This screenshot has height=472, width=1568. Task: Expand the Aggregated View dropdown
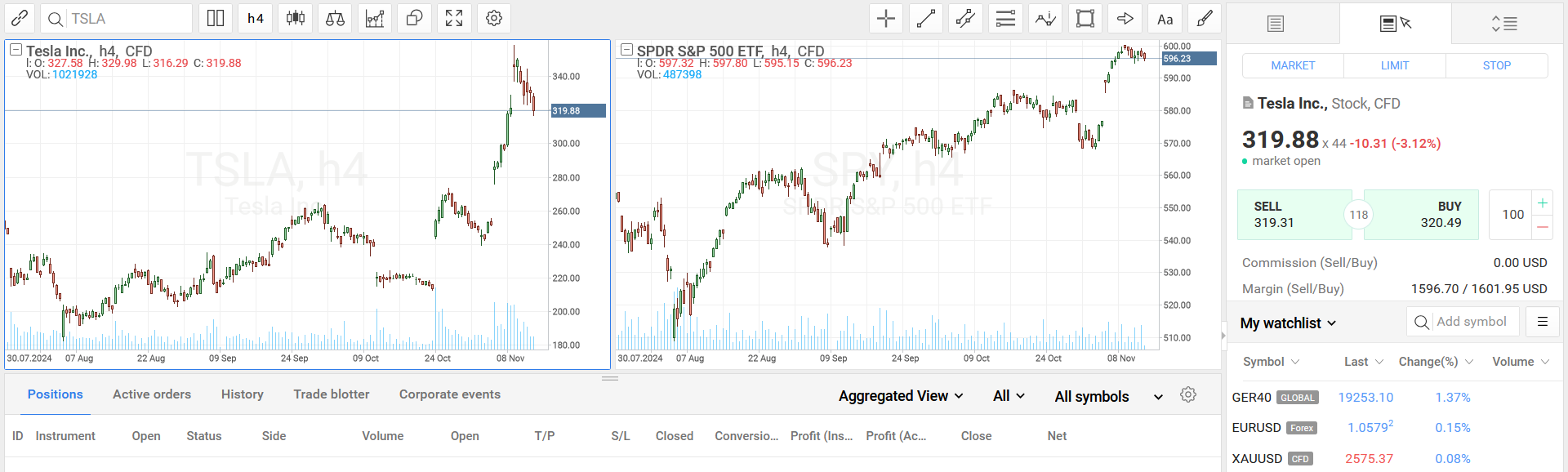pos(901,396)
